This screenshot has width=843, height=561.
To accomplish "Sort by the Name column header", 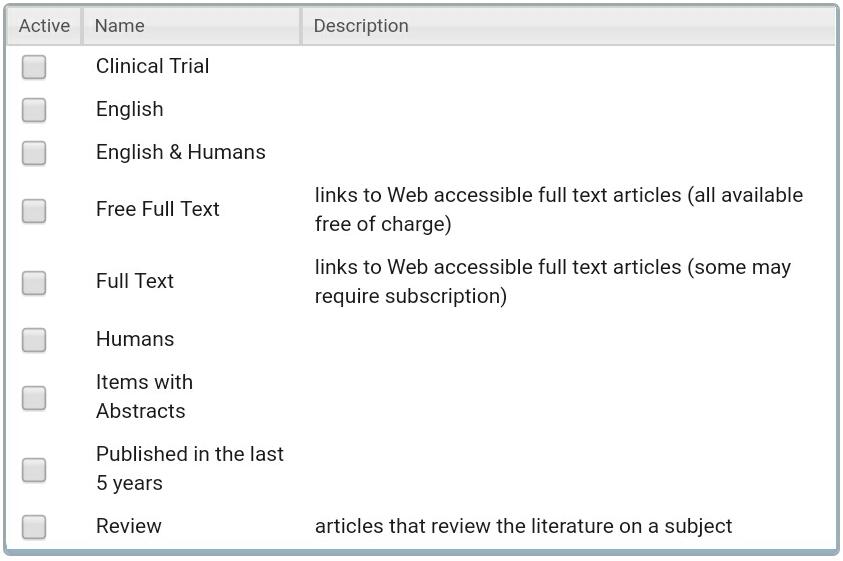I will (x=191, y=26).
